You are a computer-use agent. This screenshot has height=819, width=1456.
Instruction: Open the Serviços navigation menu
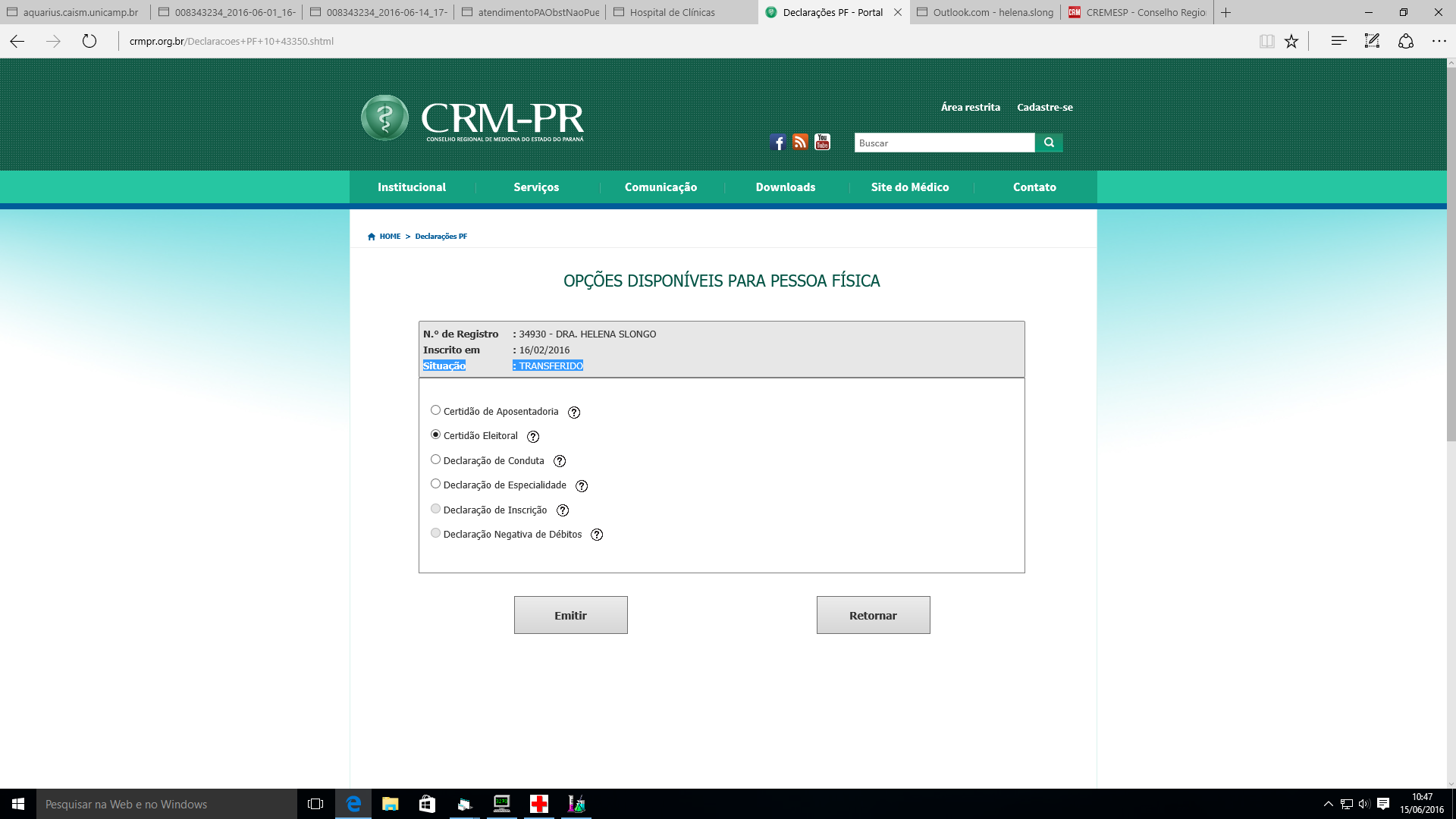coord(536,187)
